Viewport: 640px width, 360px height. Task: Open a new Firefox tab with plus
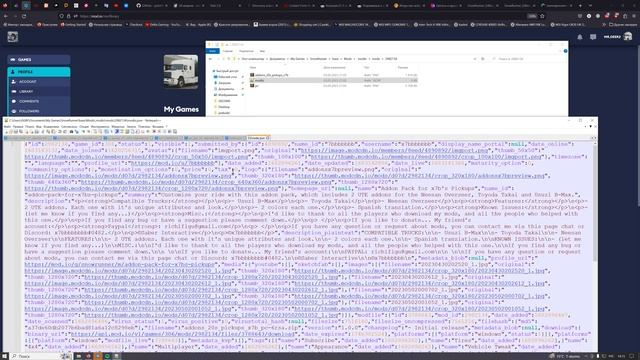580,6
